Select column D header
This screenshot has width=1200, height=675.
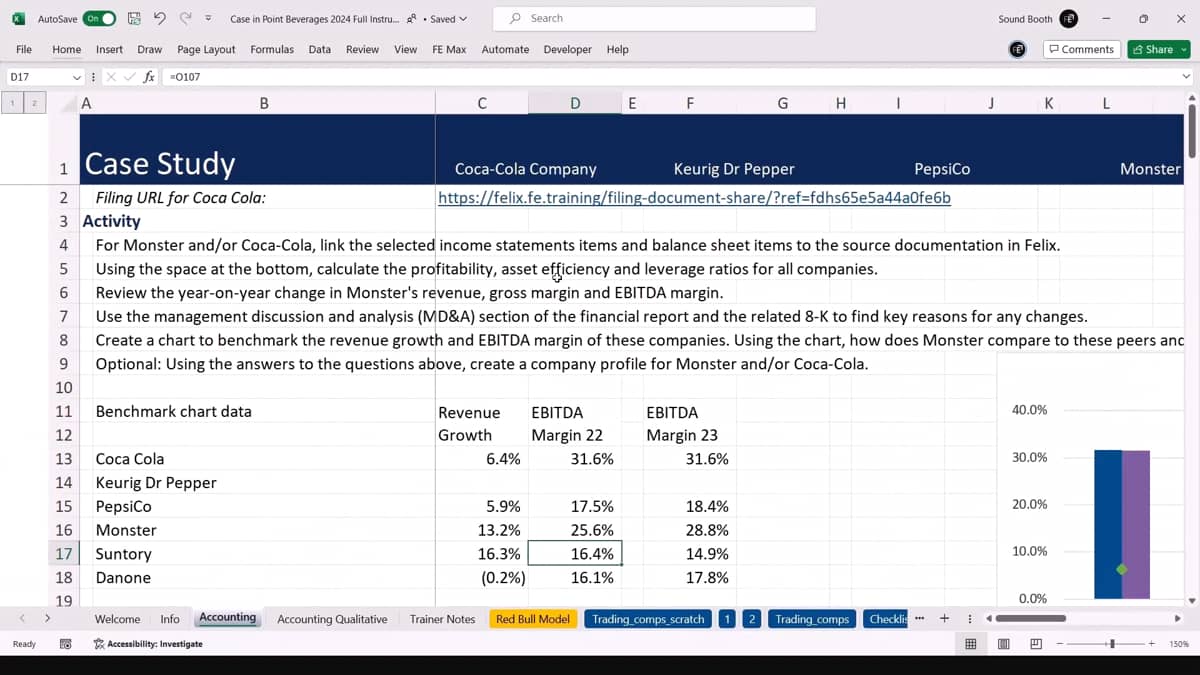pos(575,102)
